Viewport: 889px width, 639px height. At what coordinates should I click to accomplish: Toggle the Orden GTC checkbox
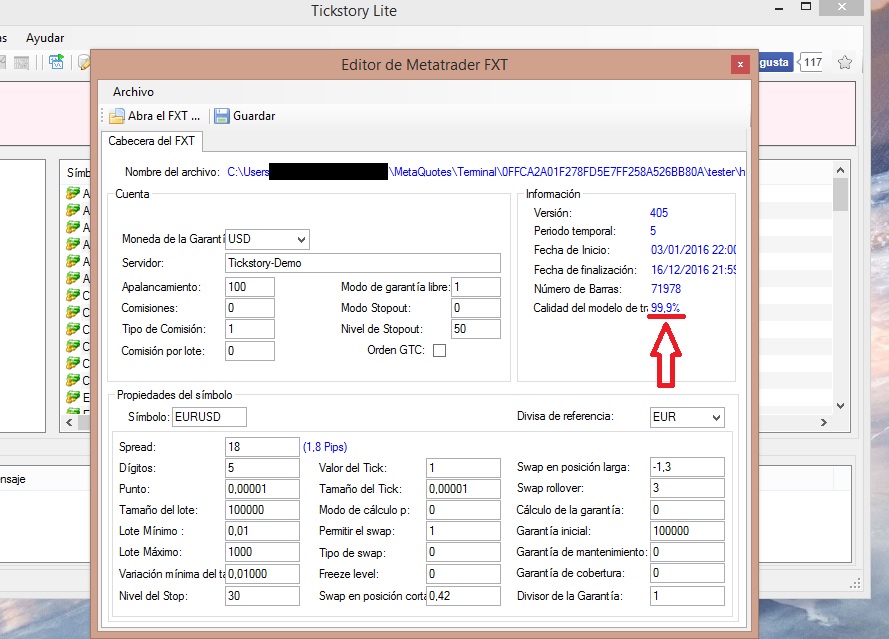pos(439,351)
